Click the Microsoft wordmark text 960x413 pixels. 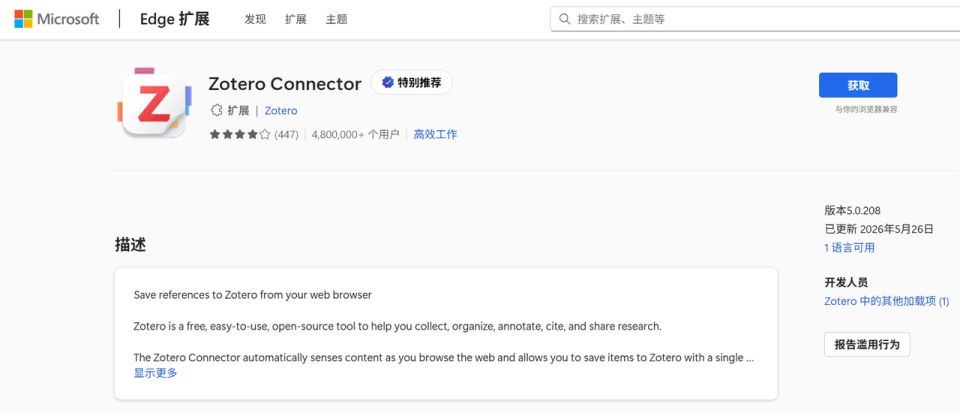point(68,19)
